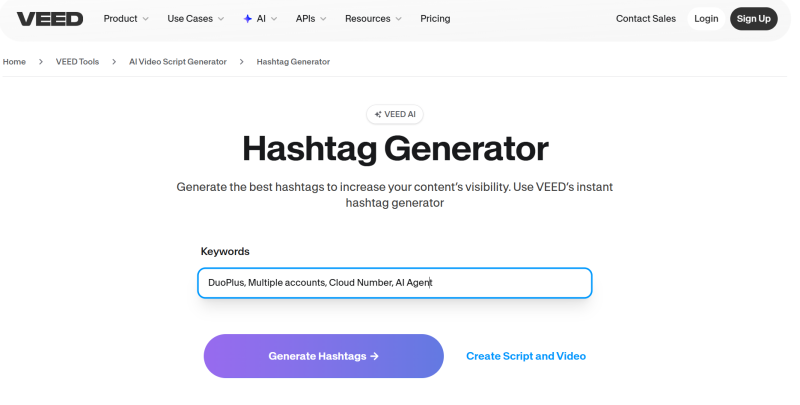Click Create Script and Video link
Image resolution: width=800 pixels, height=405 pixels.
[x=526, y=356]
